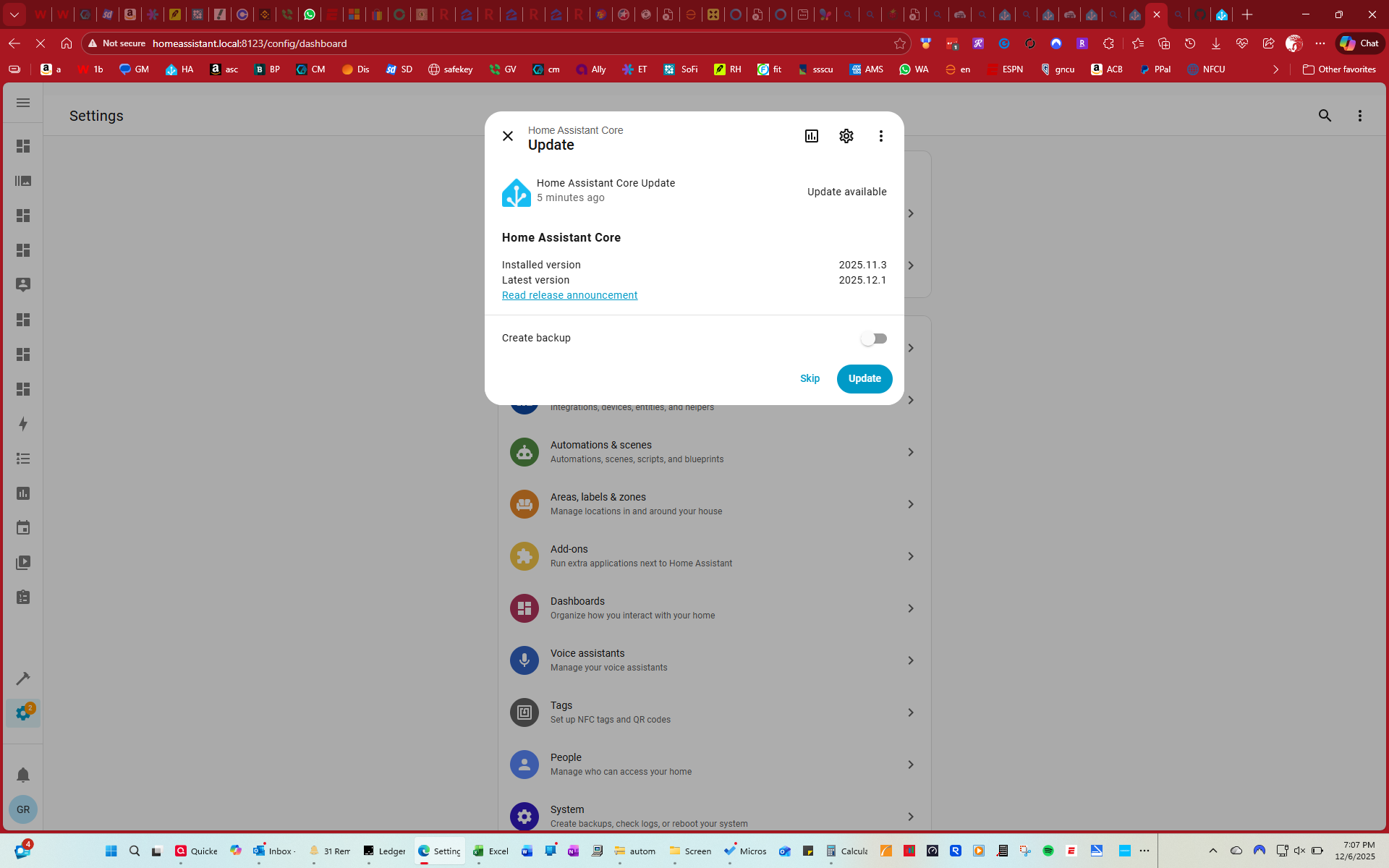Open GR user profile avatar
The height and width of the screenshot is (868, 1389).
[x=23, y=809]
